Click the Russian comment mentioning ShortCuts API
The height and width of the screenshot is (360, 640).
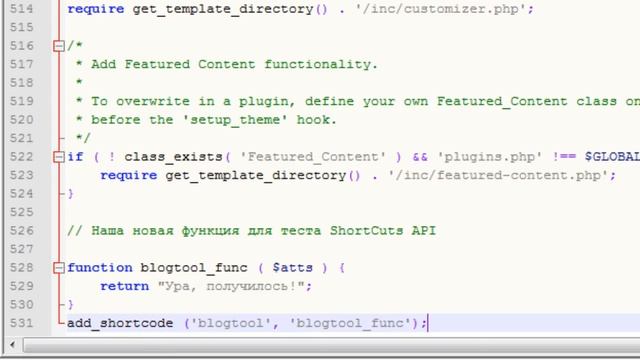coord(251,231)
